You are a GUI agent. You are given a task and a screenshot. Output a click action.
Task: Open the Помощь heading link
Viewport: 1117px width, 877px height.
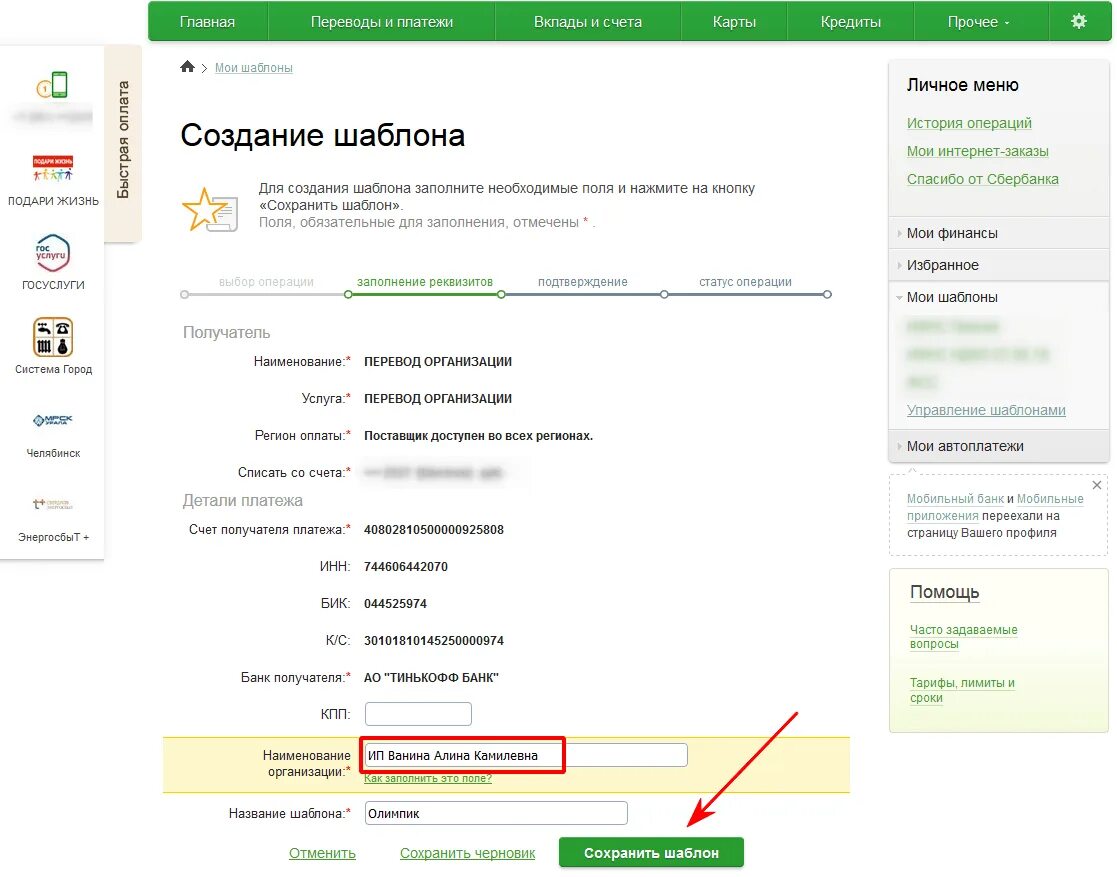pos(945,592)
